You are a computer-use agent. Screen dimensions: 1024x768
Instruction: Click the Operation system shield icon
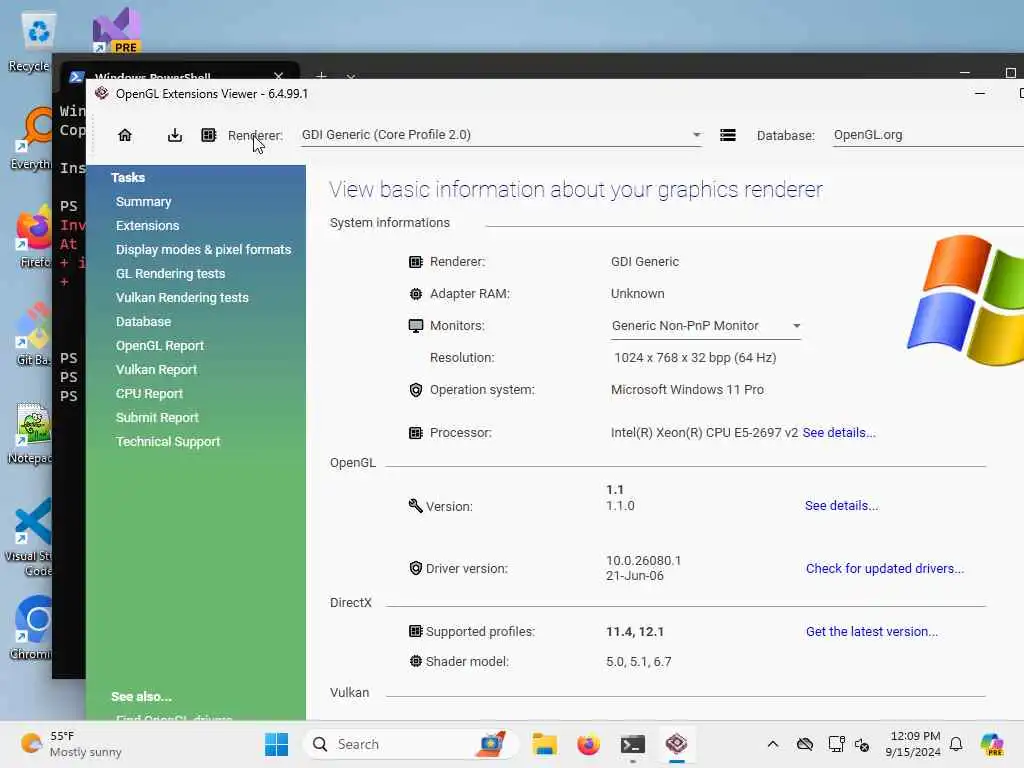click(x=416, y=390)
